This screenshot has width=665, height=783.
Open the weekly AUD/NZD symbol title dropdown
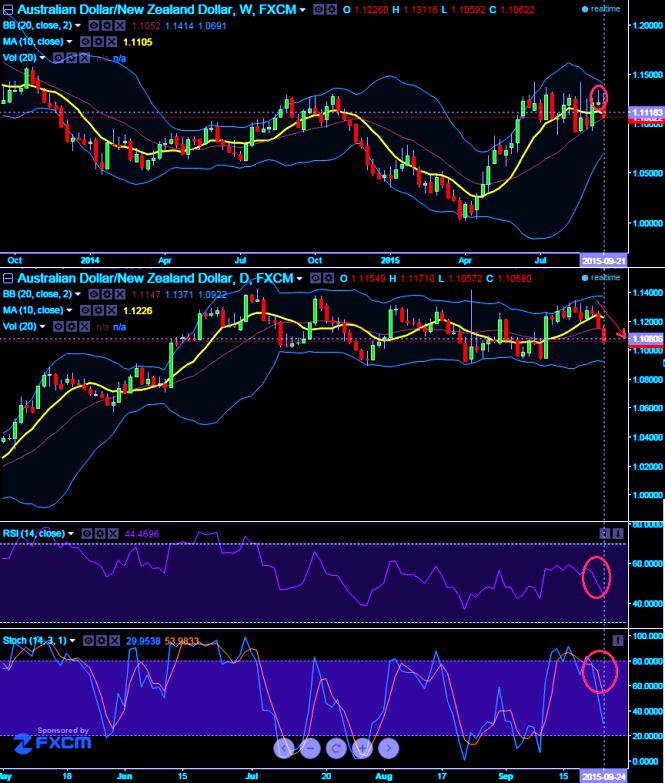tap(303, 9)
